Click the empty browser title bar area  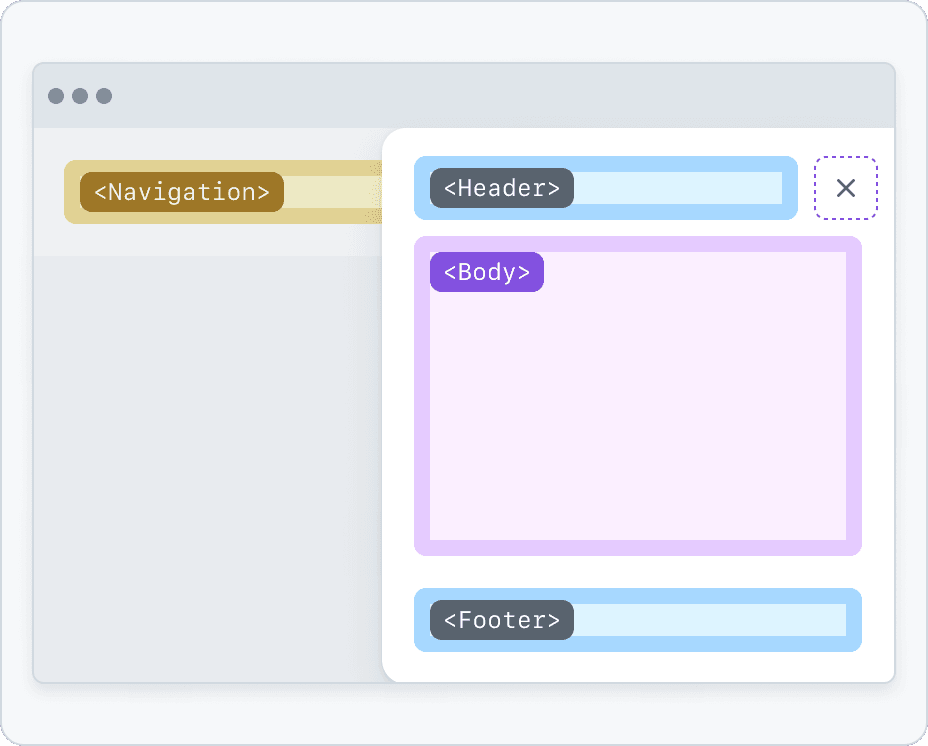pyautogui.click(x=500, y=96)
